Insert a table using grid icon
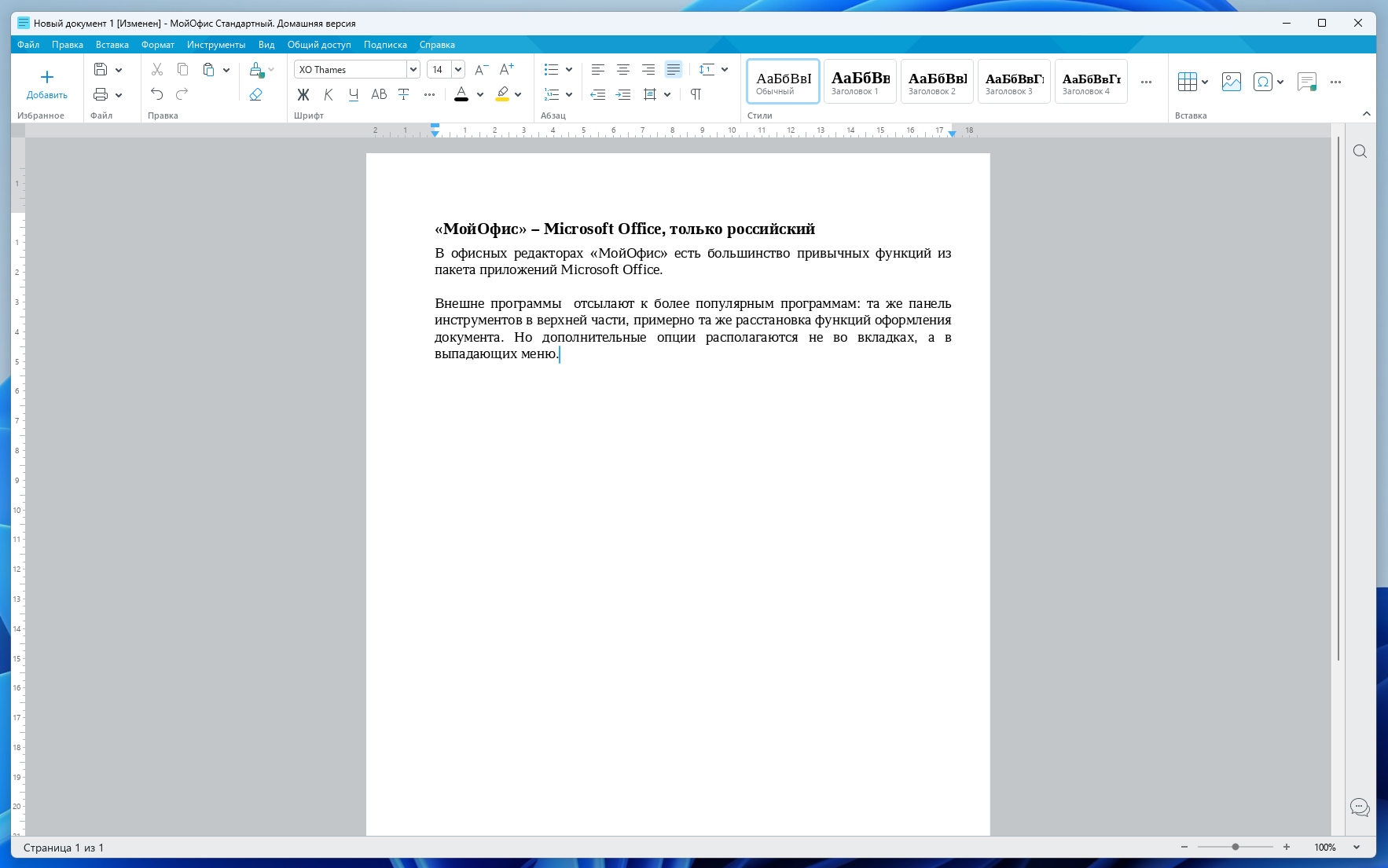 (x=1187, y=81)
